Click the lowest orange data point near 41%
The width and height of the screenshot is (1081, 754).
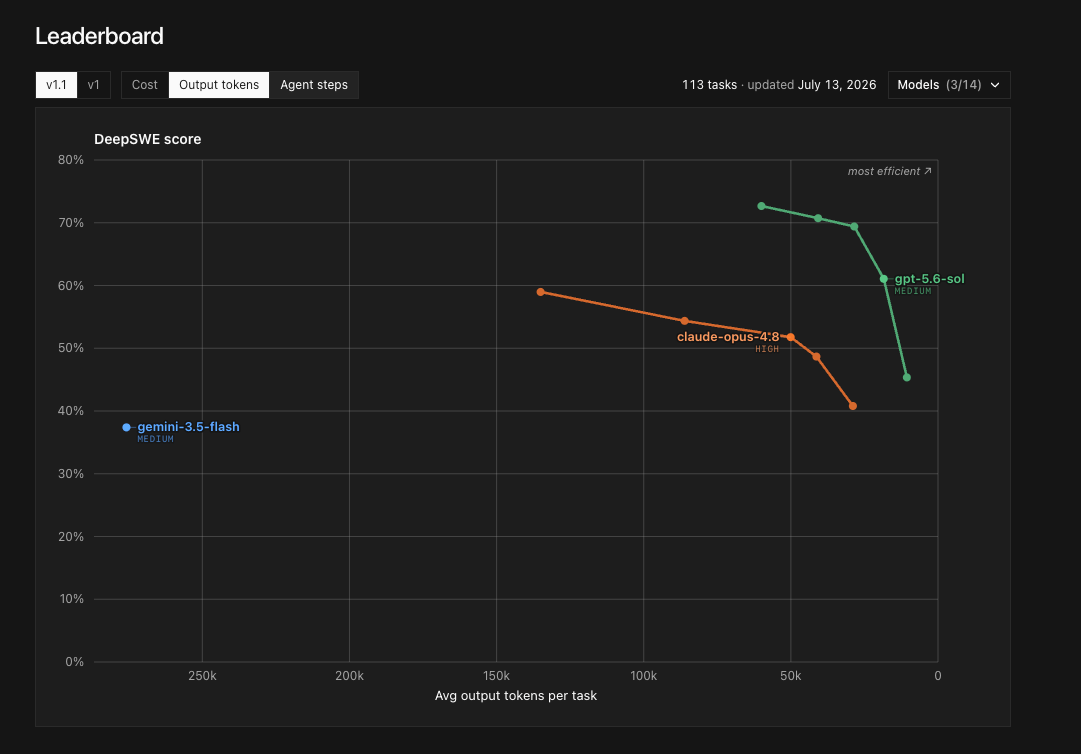853,406
